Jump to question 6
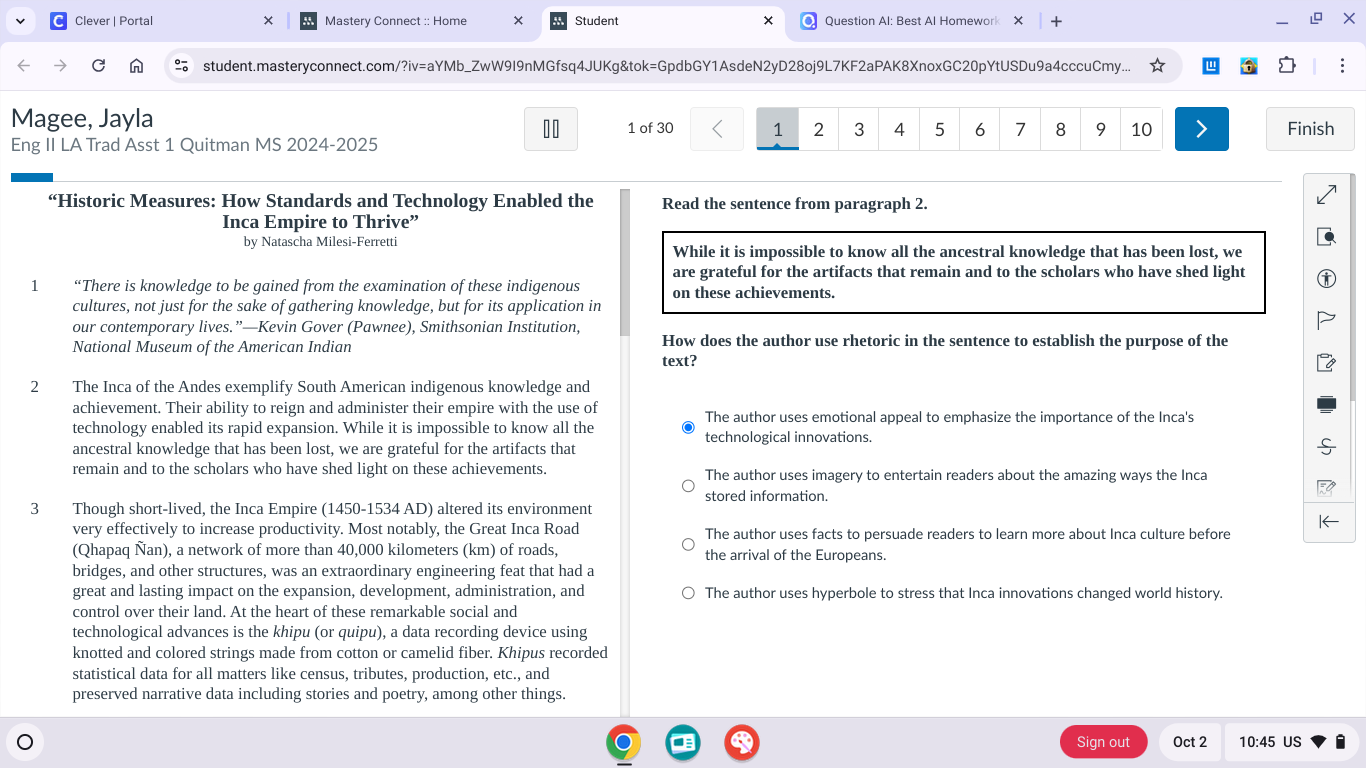The width and height of the screenshot is (1366, 768). (x=979, y=129)
